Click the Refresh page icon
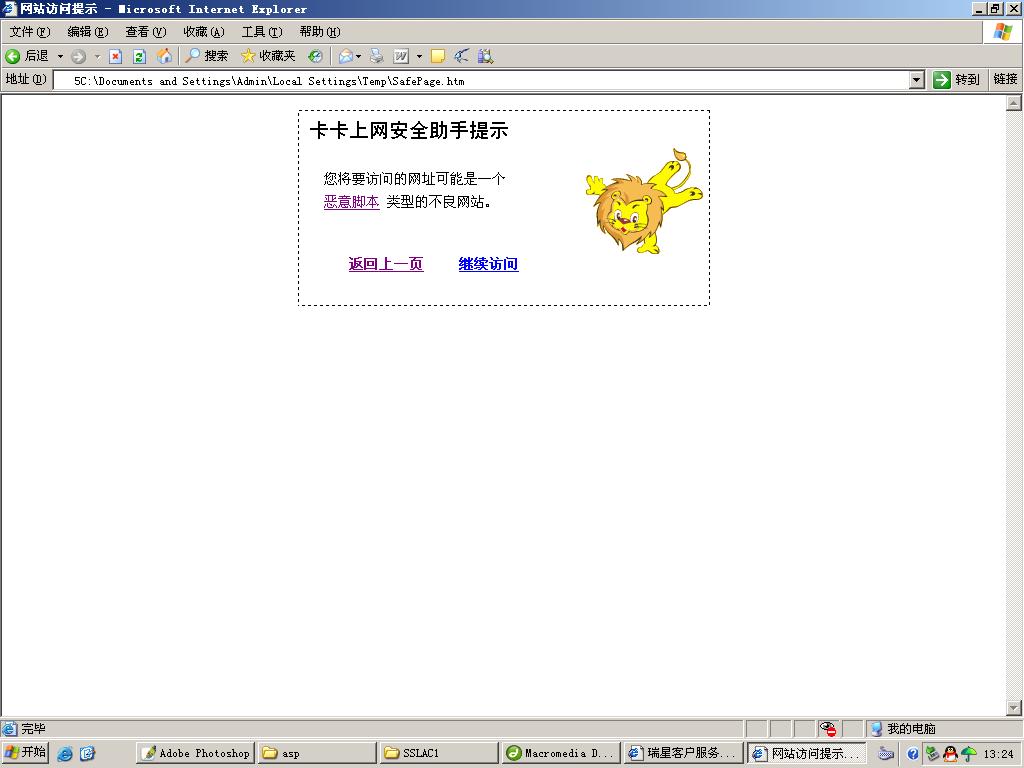 [x=139, y=57]
